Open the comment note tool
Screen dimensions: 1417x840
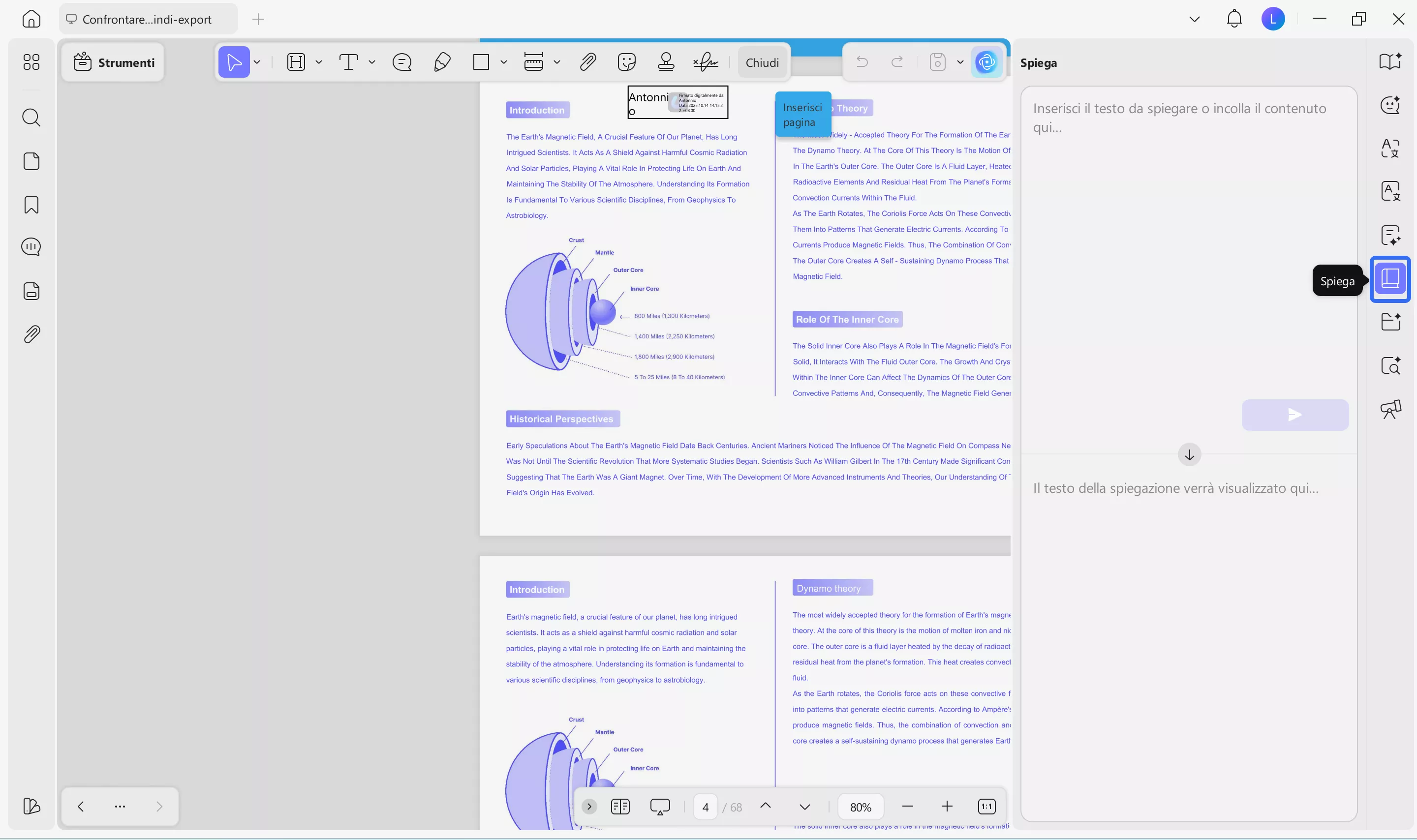[402, 61]
